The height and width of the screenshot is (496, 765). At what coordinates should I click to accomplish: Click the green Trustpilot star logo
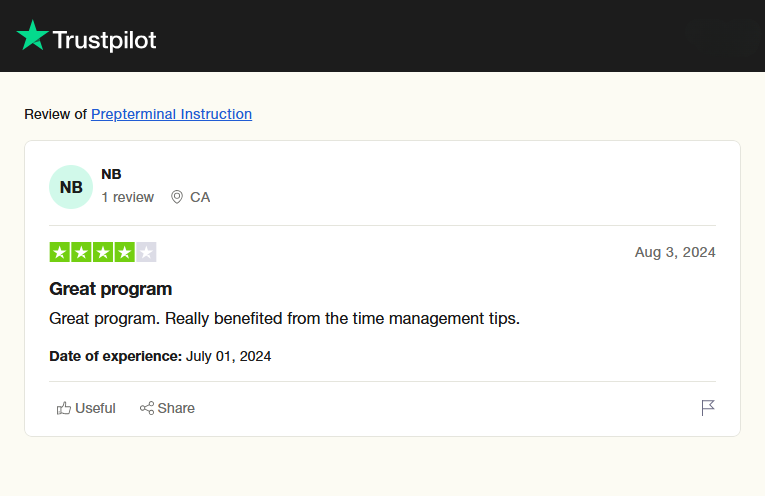[32, 36]
